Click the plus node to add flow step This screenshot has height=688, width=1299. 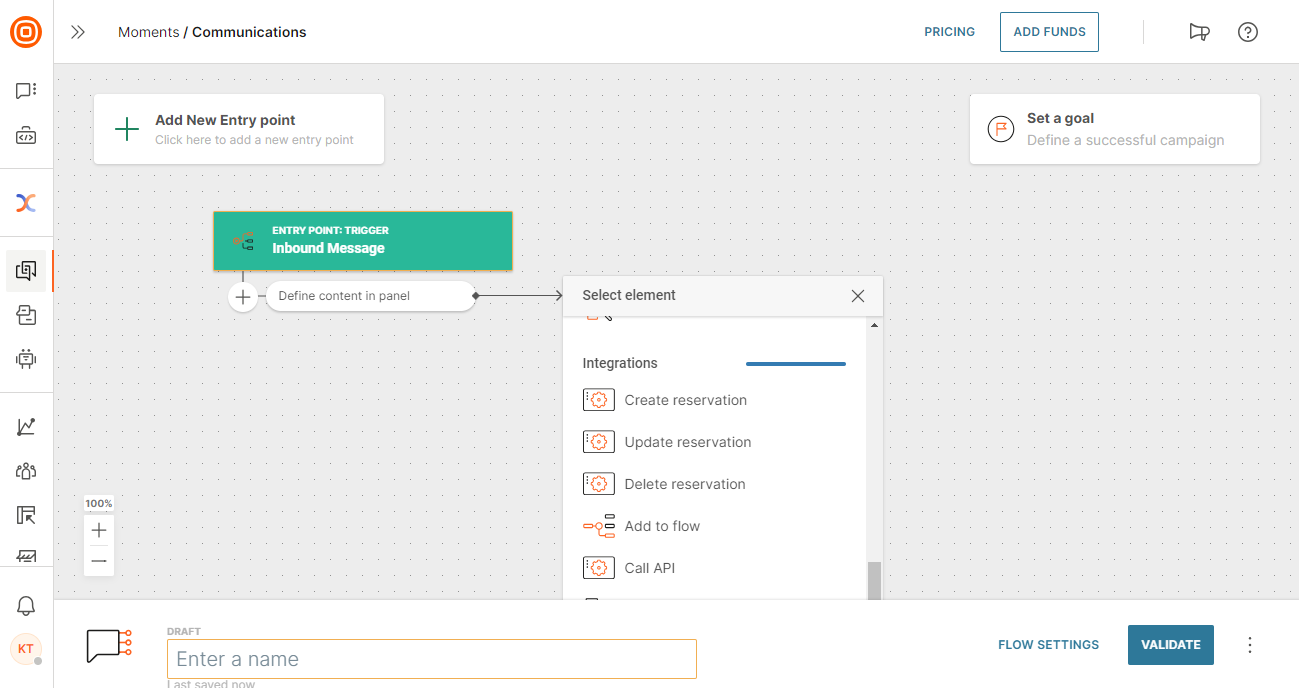(243, 296)
